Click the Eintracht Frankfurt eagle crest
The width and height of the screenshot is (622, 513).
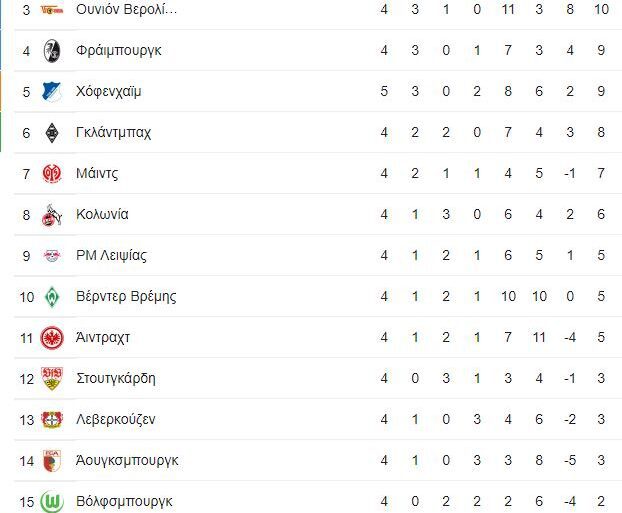click(x=52, y=338)
